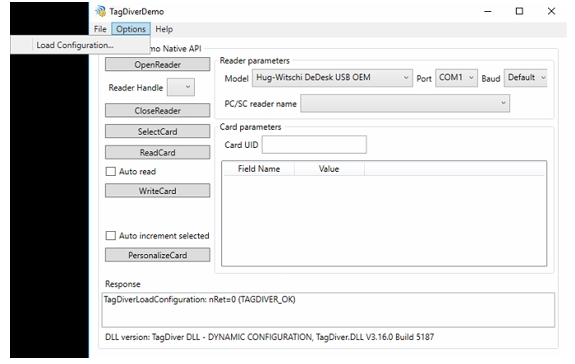The height and width of the screenshot is (364, 575).
Task: Enable the Auto read checkbox
Action: point(111,171)
